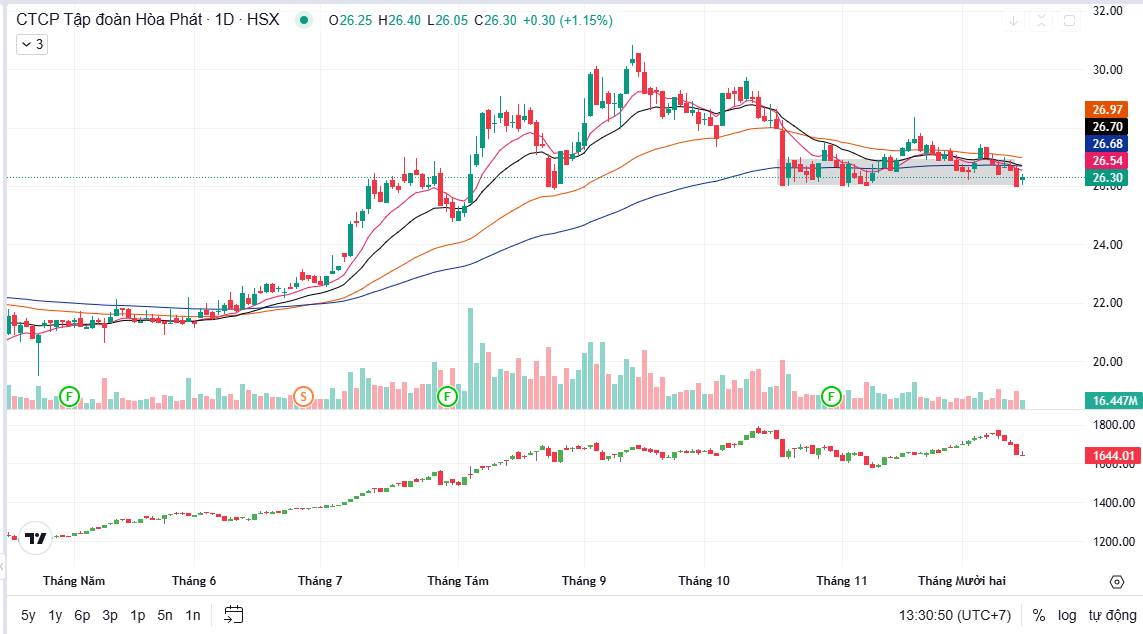Toggle the log scale option

1068,615
